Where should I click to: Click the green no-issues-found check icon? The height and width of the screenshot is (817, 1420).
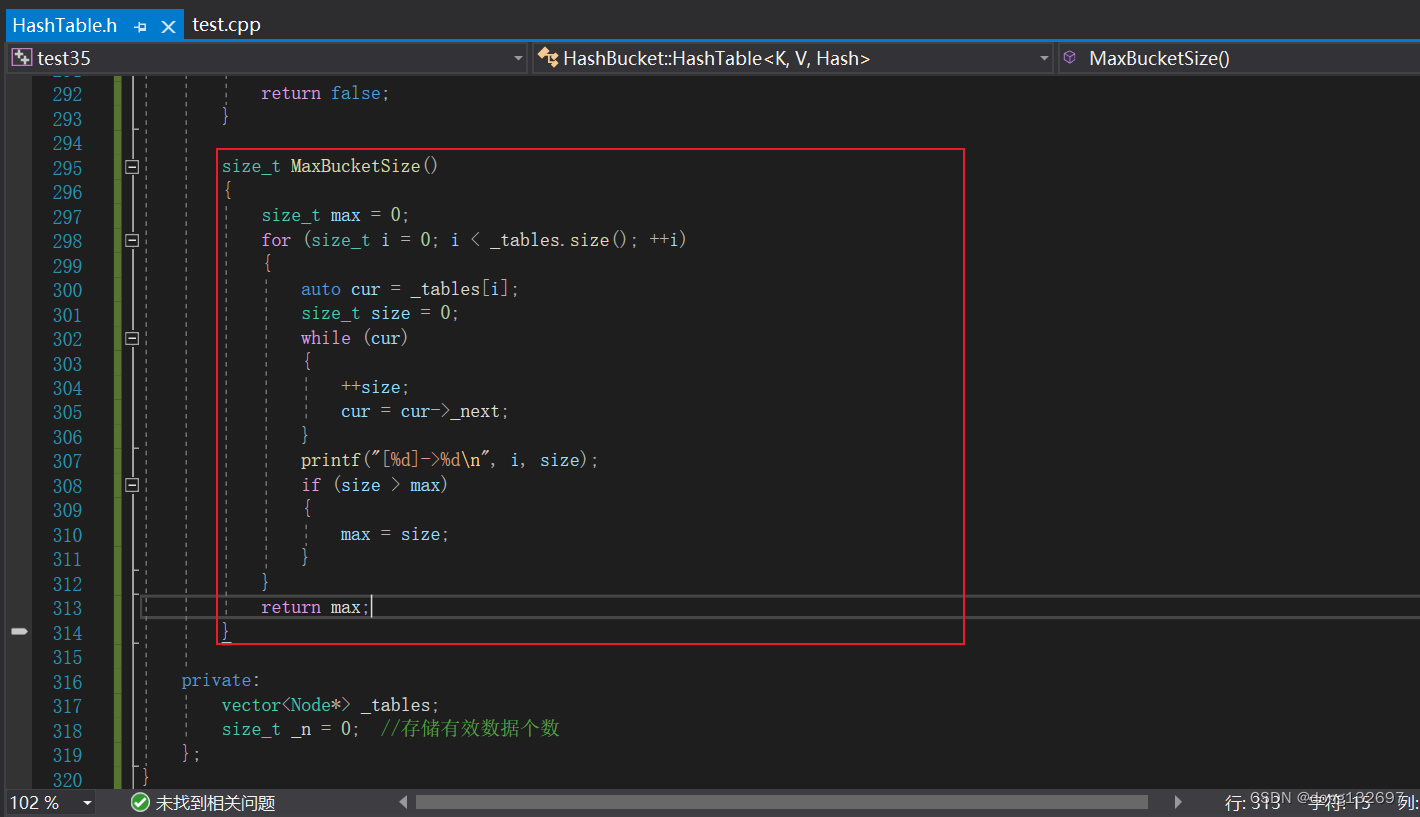[x=140, y=803]
